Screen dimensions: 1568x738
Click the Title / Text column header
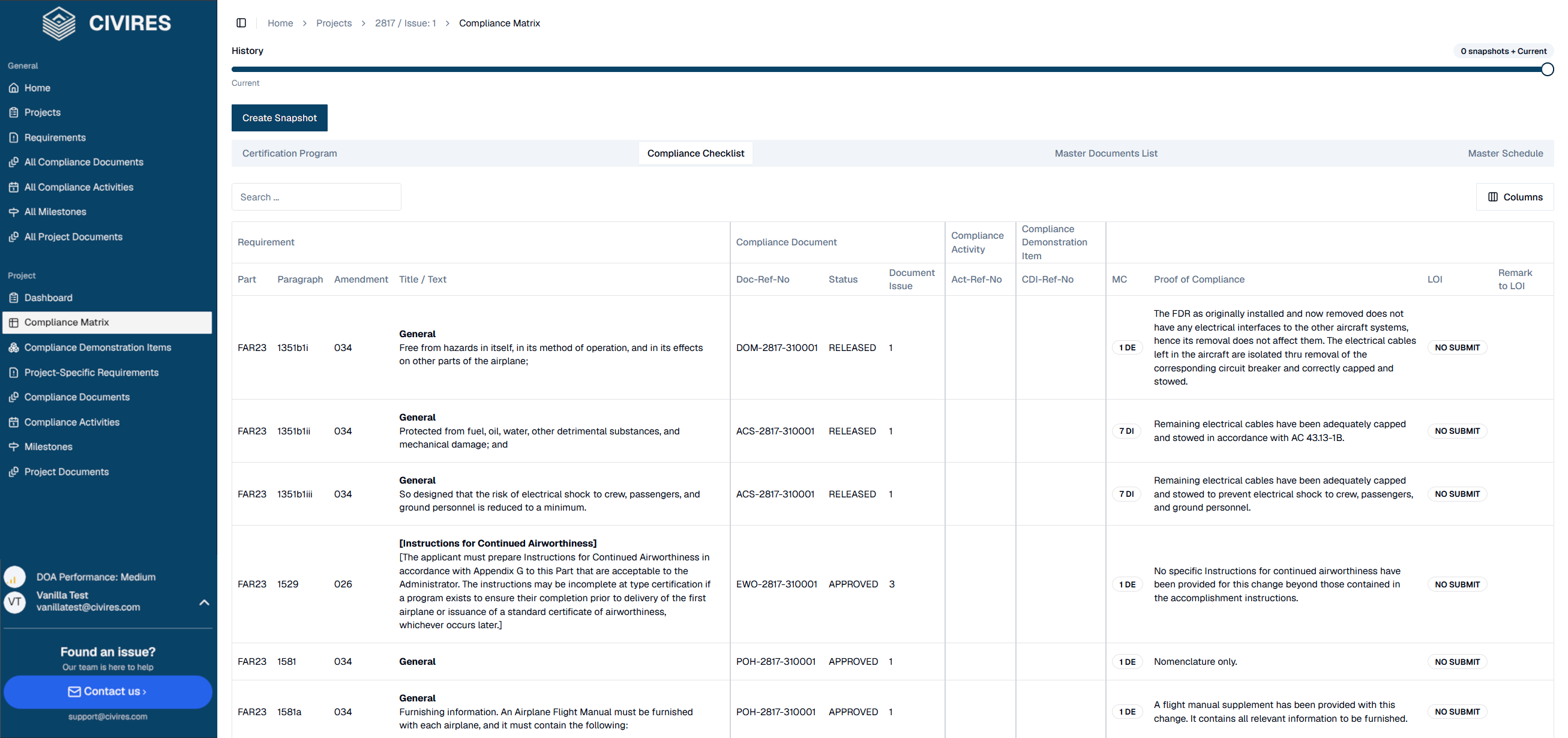[422, 280]
